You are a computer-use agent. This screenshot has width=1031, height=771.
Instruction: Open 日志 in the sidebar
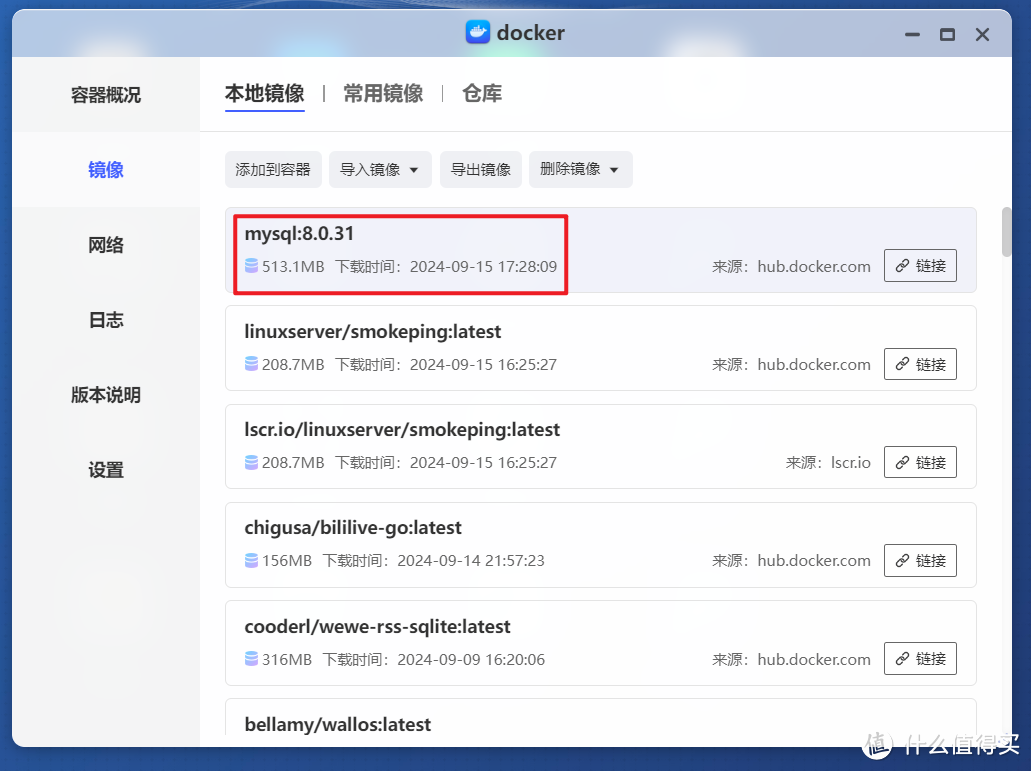[x=106, y=319]
